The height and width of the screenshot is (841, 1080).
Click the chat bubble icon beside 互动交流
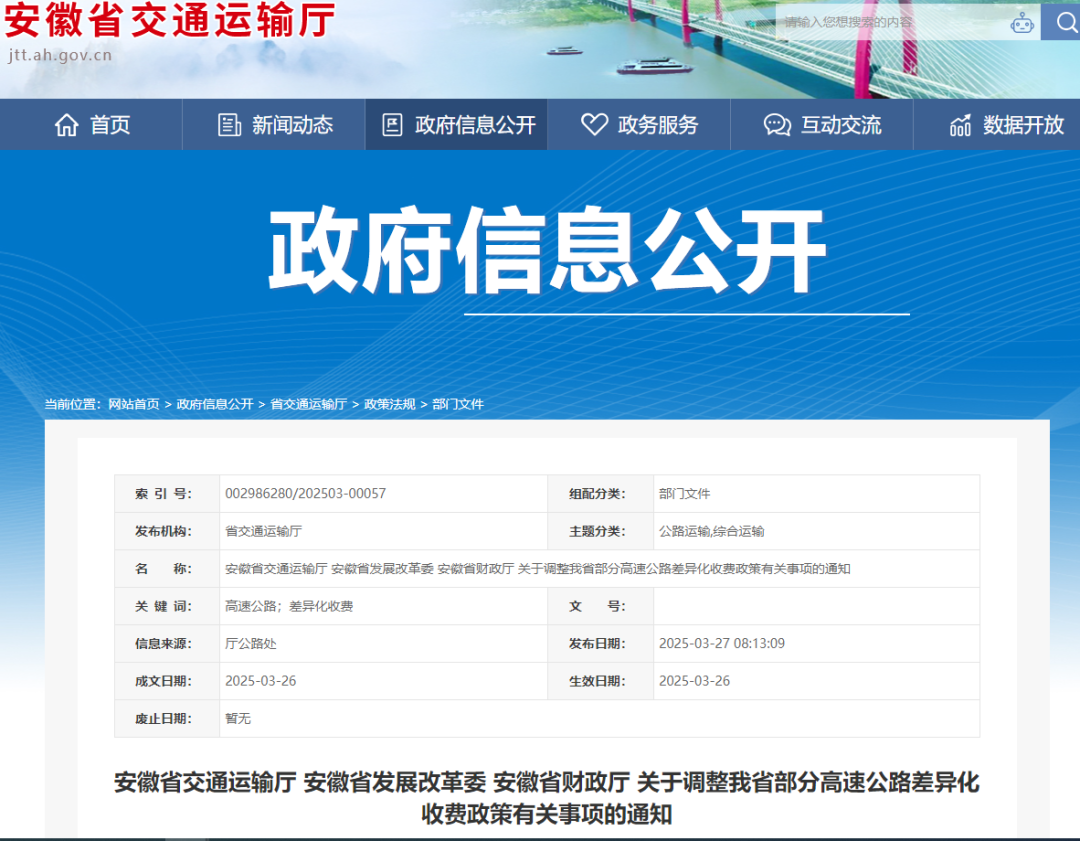[777, 125]
